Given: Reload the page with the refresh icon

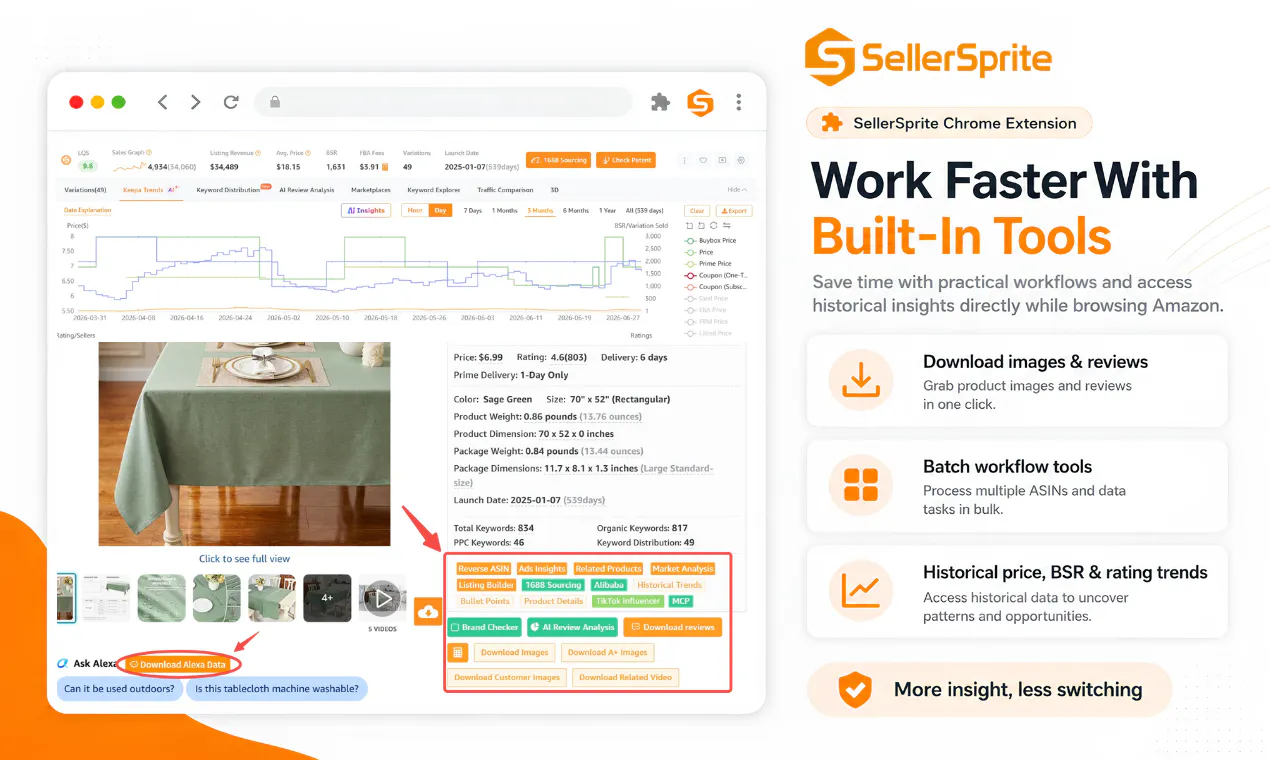Looking at the screenshot, I should [x=231, y=102].
